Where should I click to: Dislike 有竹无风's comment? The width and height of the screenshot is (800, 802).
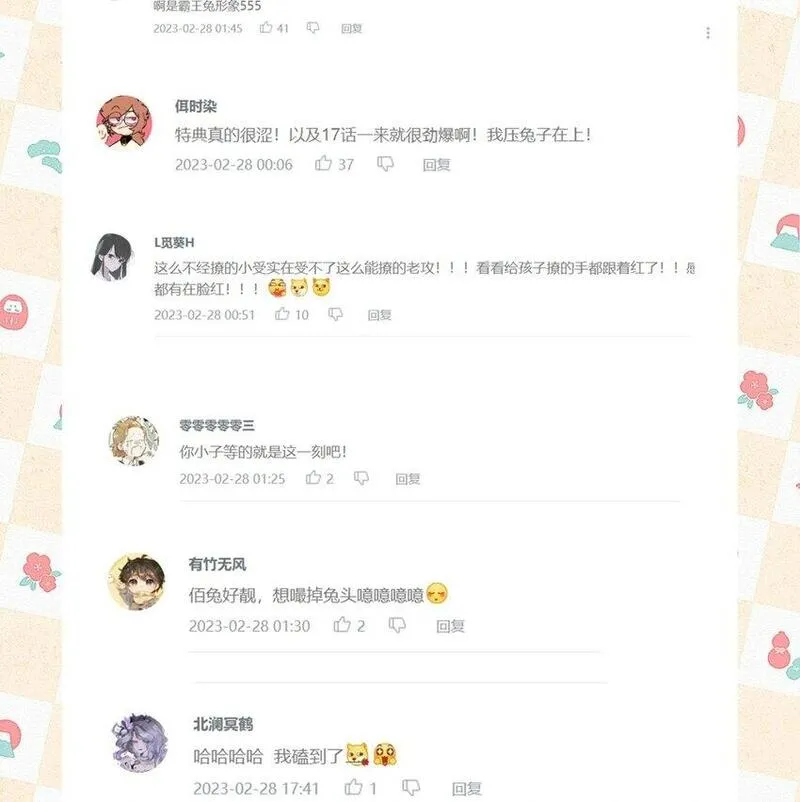397,625
